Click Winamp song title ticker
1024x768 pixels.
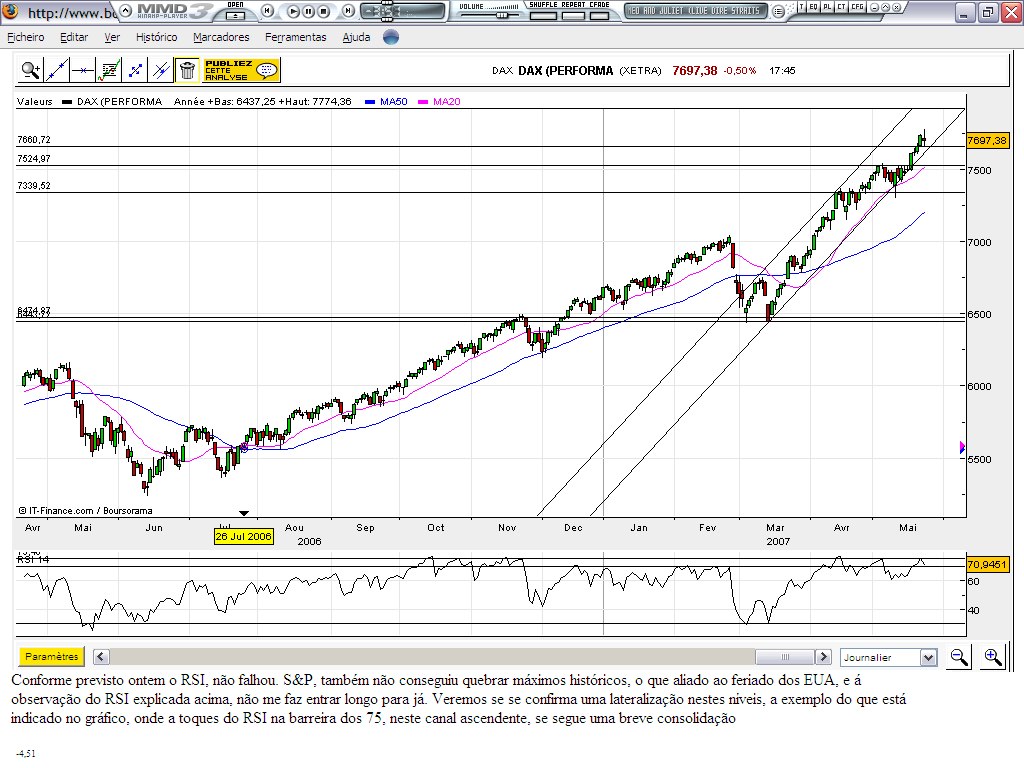point(695,10)
